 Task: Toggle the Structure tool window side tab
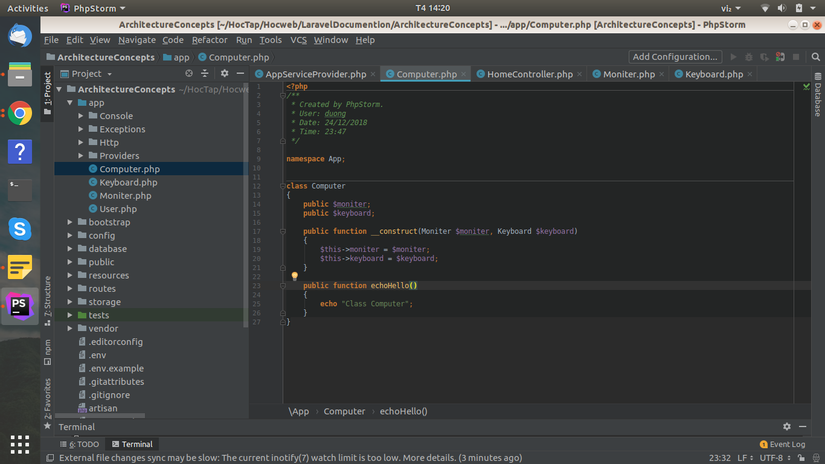coord(47,298)
